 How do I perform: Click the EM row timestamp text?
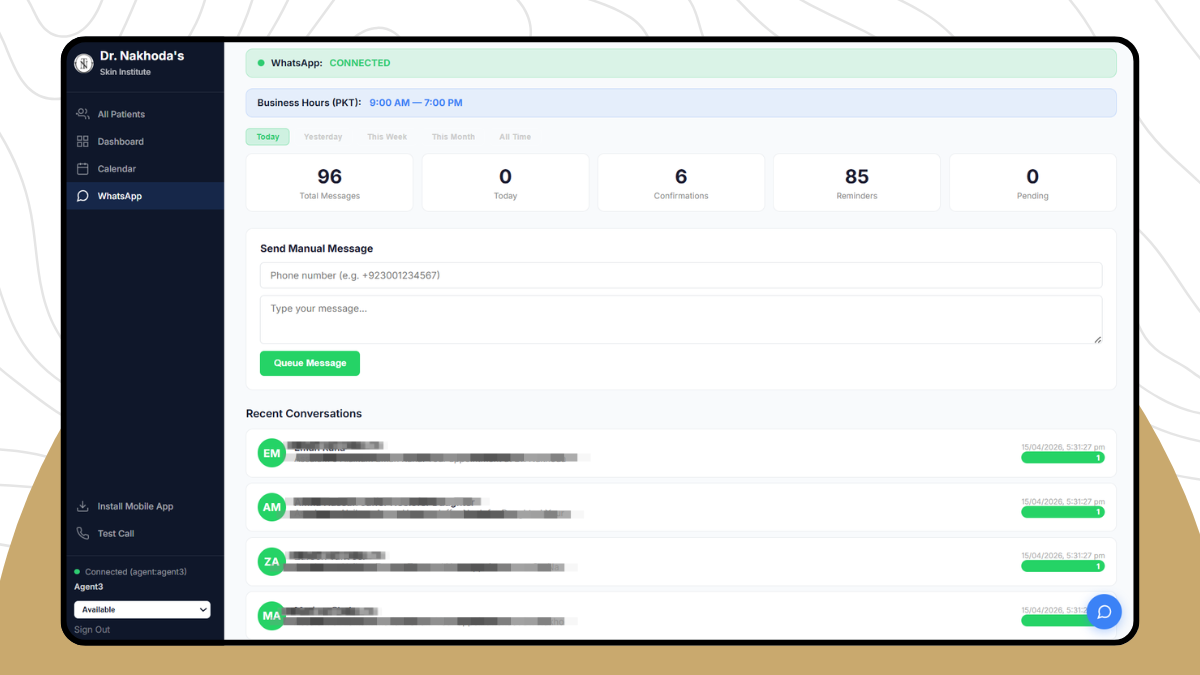[1063, 447]
